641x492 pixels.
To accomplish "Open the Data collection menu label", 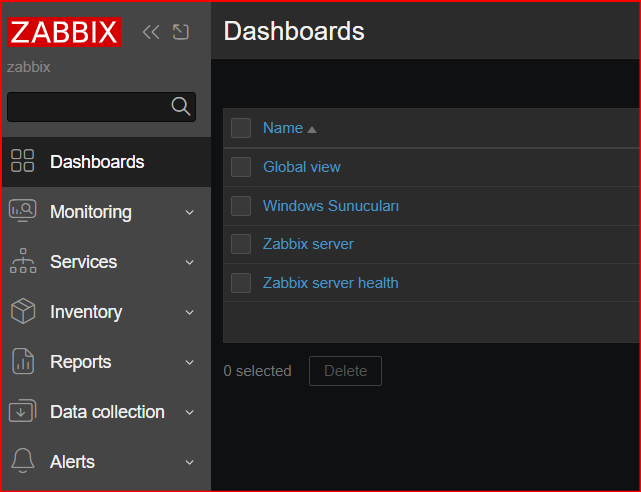I will tap(107, 412).
